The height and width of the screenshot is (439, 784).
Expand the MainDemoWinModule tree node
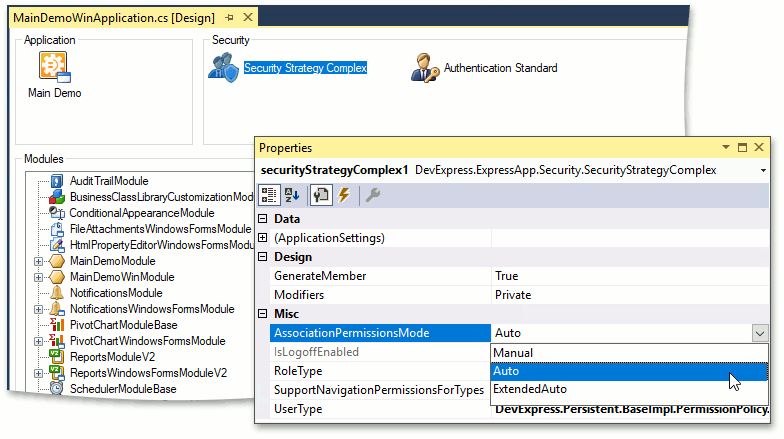(x=38, y=277)
